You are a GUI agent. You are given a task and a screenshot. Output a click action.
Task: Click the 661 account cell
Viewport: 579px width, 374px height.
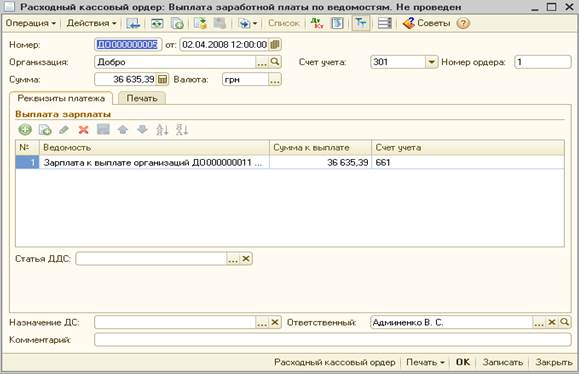coord(468,162)
